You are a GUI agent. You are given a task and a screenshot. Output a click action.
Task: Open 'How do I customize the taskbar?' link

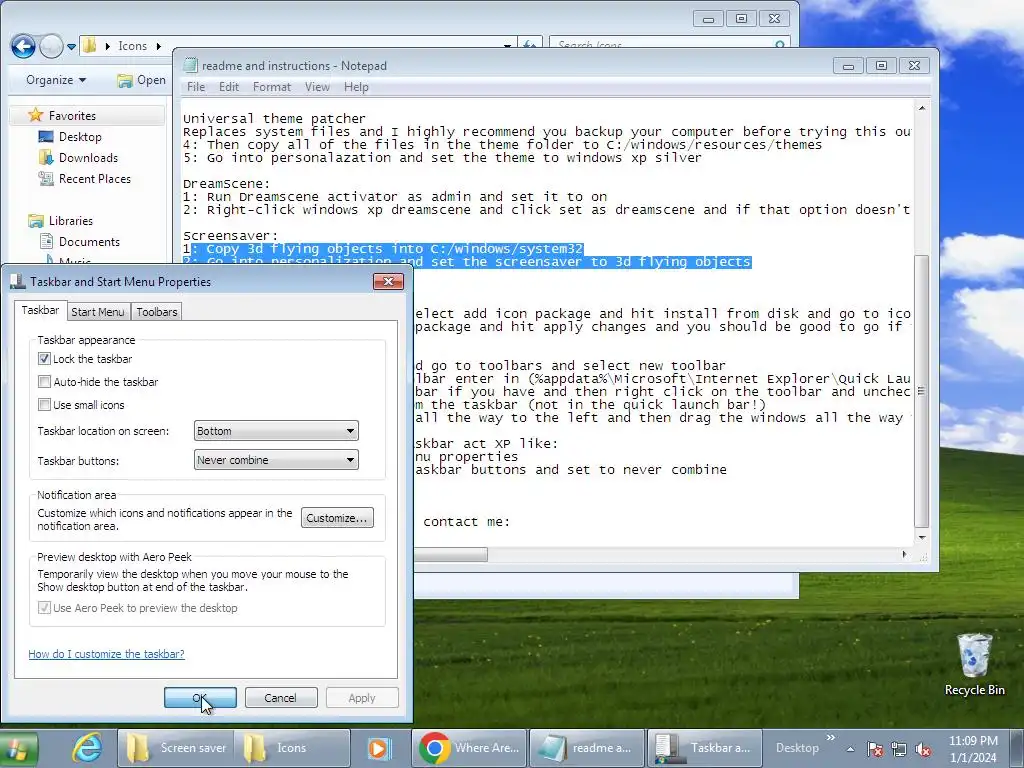[x=106, y=654]
